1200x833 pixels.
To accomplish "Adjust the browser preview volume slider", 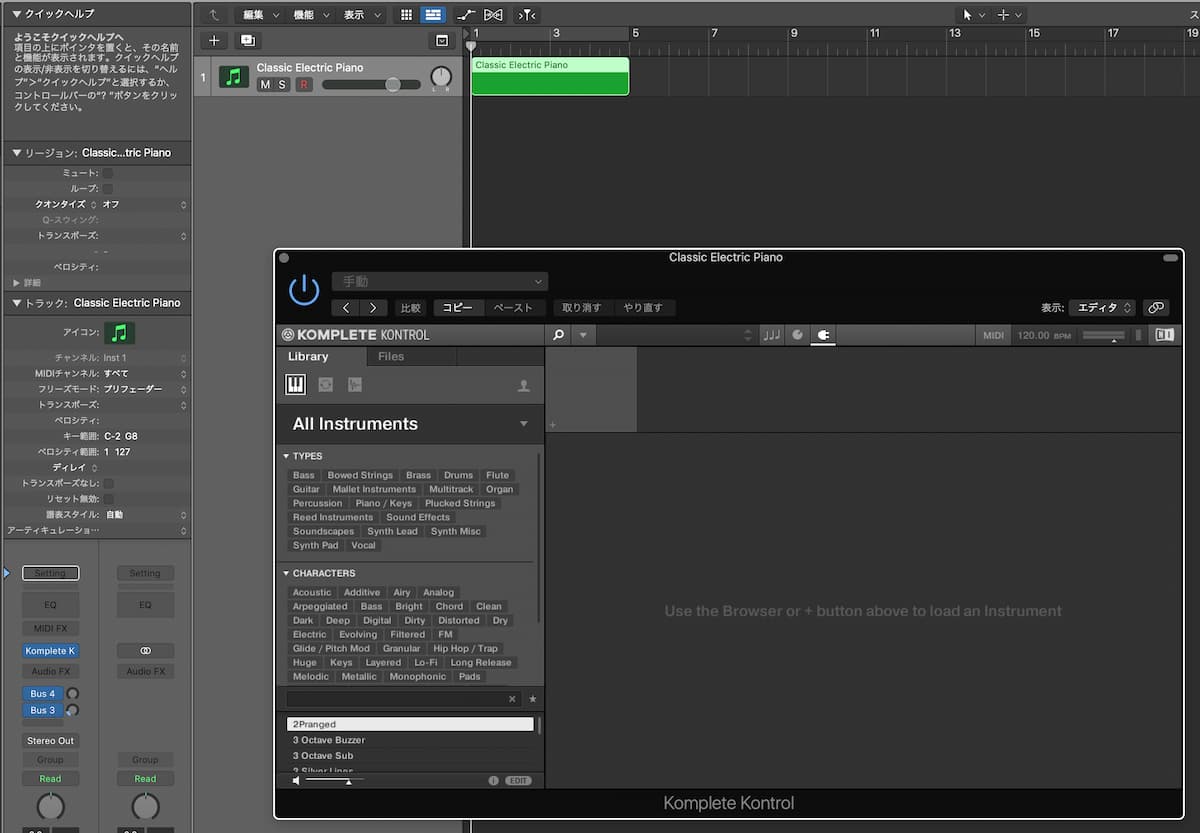I will click(x=335, y=781).
